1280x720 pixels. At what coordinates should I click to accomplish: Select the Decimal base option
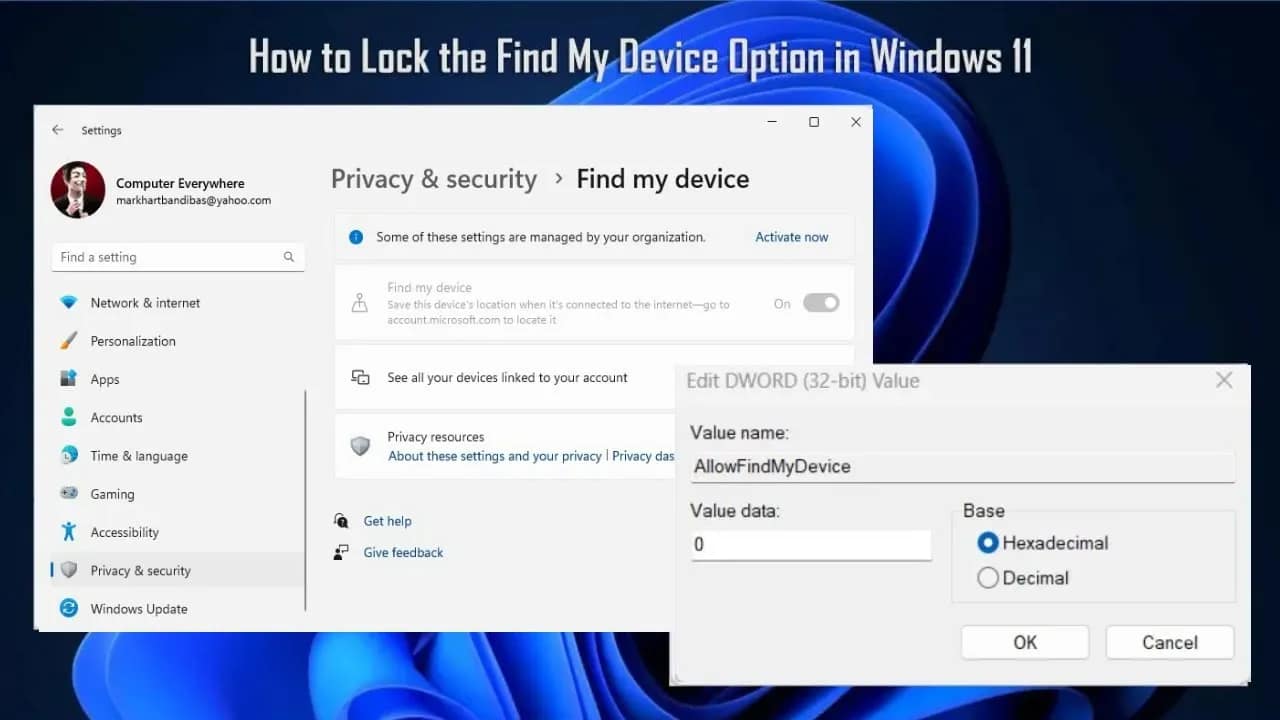tap(988, 577)
